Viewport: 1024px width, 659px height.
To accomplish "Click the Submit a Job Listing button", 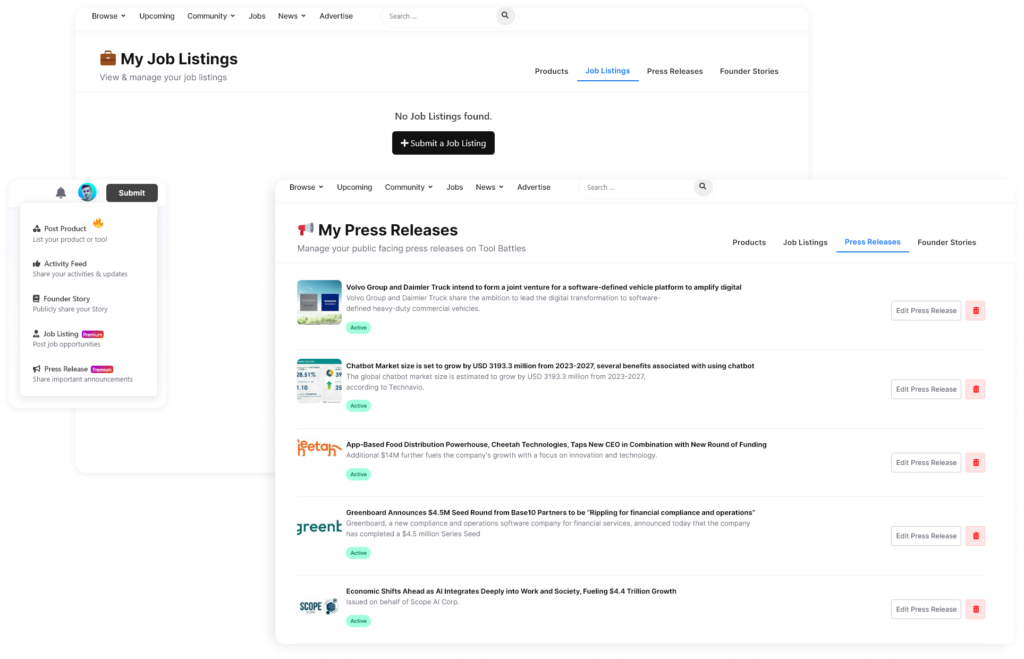I will 443,143.
